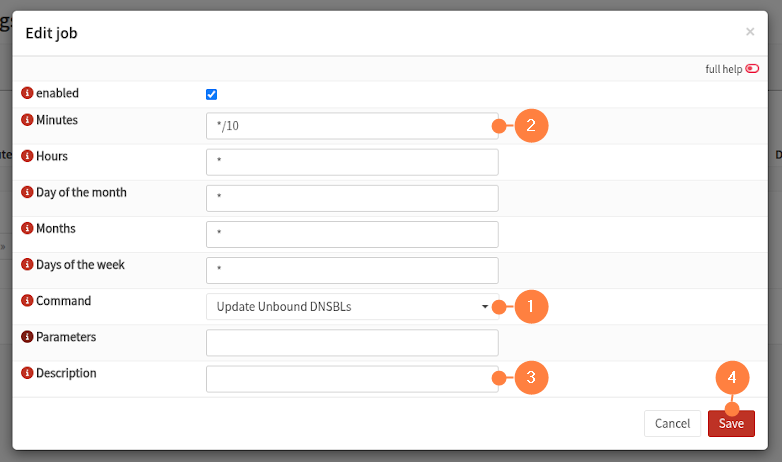
Task: Click the info icon beside Parameters
Action: click(27, 338)
